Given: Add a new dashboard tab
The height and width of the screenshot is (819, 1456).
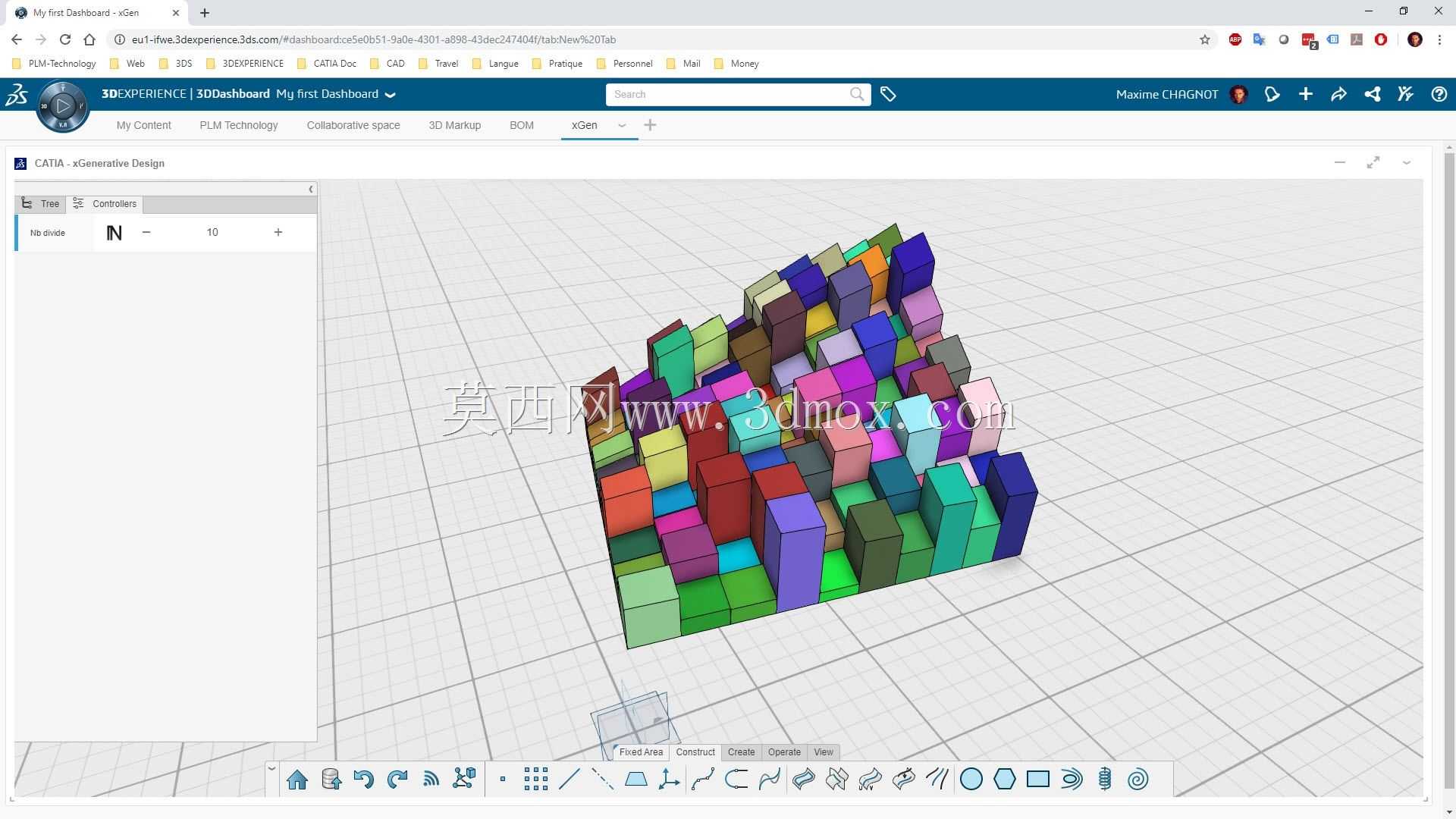Looking at the screenshot, I should click(650, 125).
